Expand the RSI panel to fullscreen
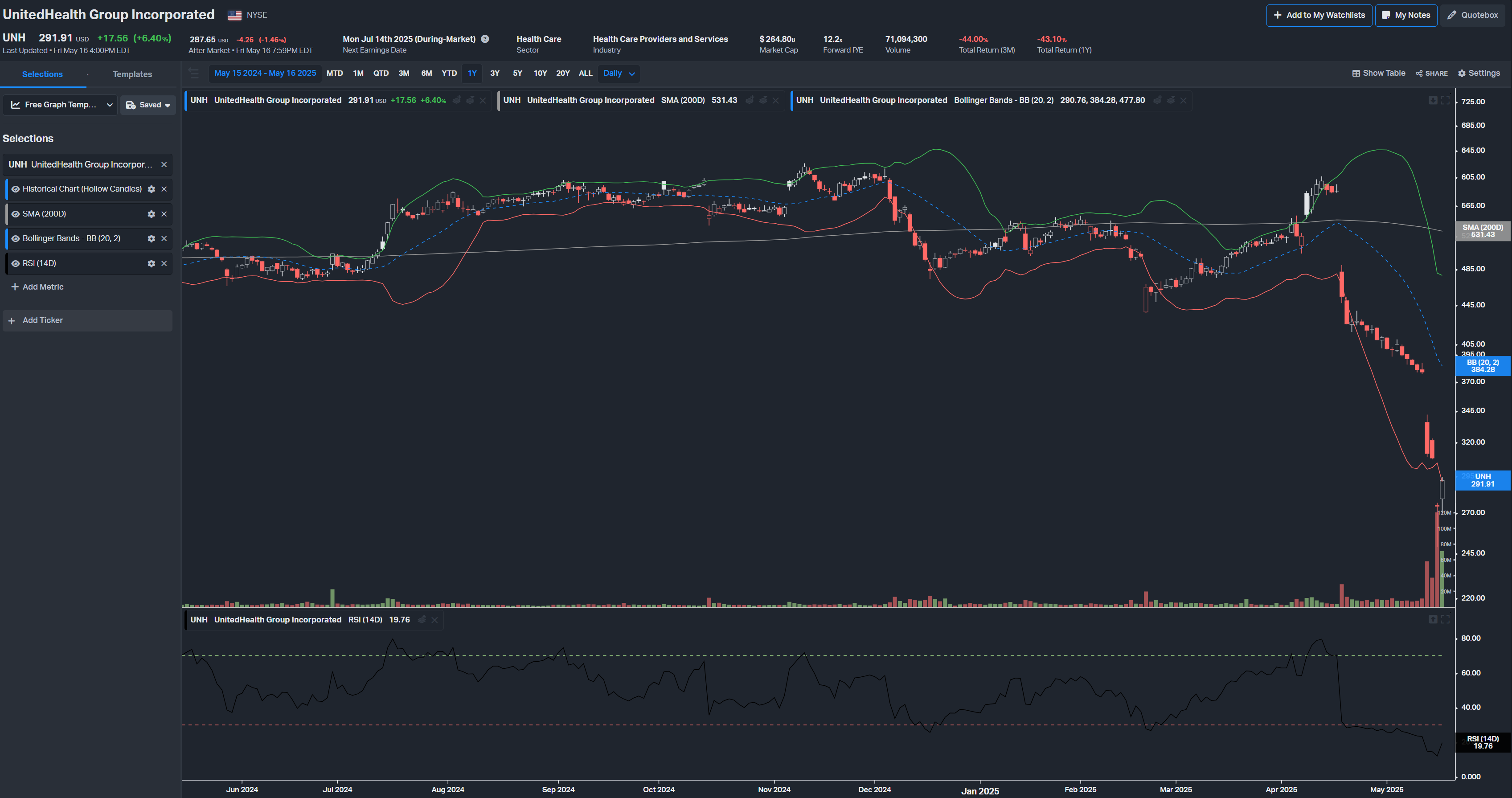This screenshot has width=1512, height=798. (x=1445, y=620)
